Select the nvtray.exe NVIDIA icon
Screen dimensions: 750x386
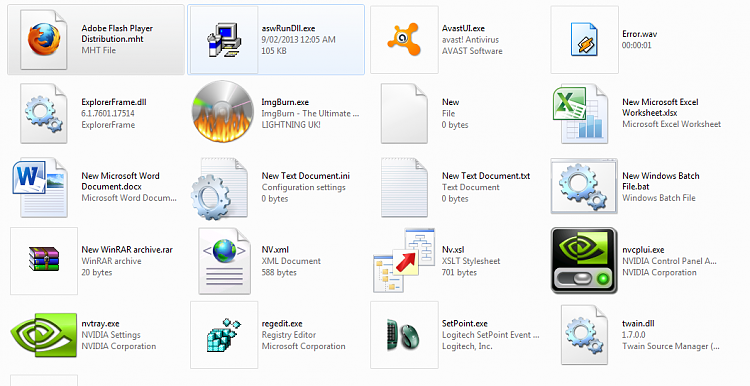pos(44,335)
